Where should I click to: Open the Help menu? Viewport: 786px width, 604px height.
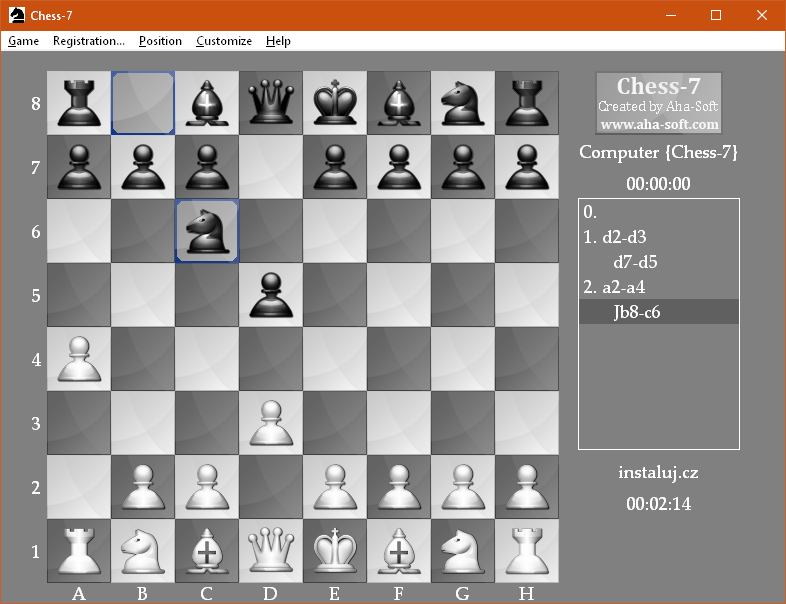[x=278, y=41]
